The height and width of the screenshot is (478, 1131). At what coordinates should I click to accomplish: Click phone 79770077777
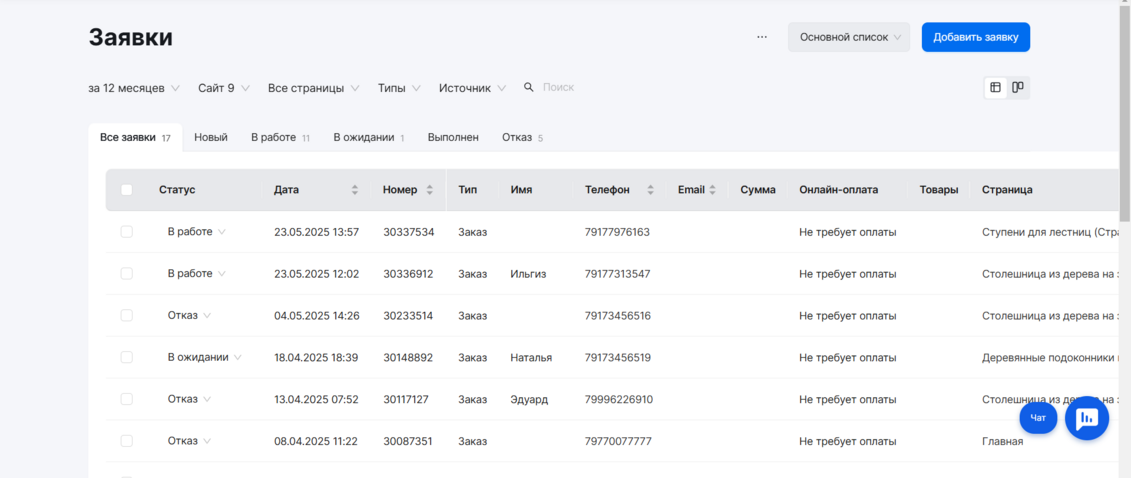[x=618, y=441]
